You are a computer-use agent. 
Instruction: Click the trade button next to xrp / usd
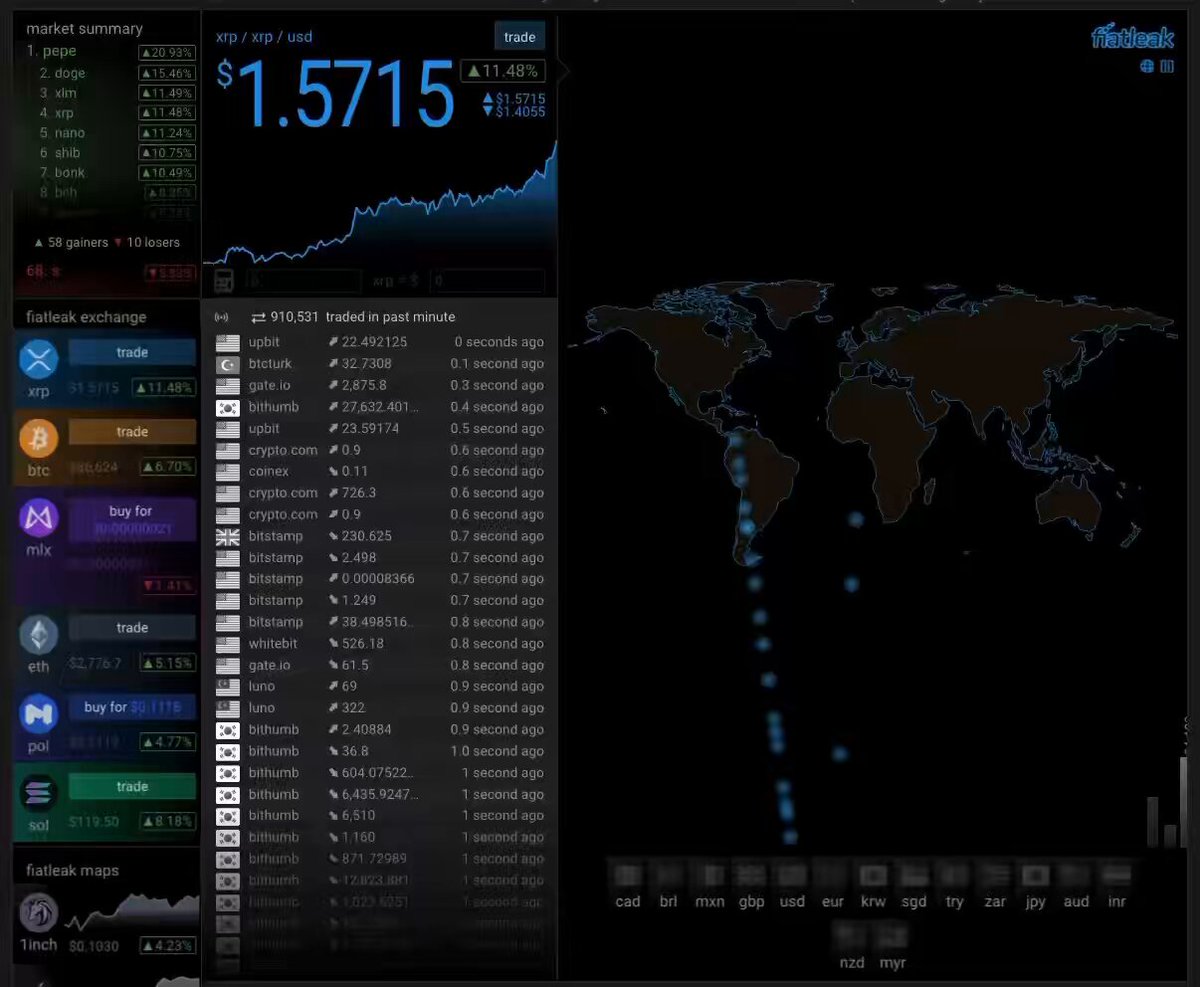point(520,37)
